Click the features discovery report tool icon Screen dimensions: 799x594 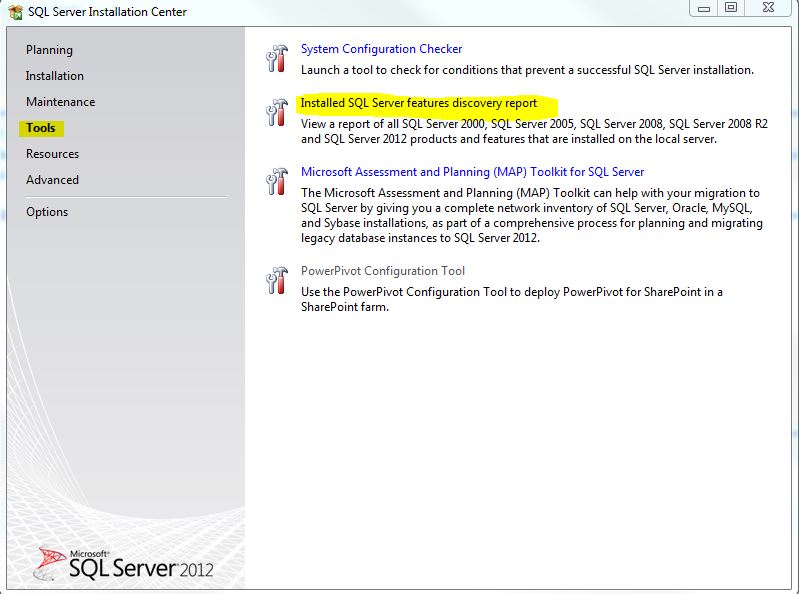pos(277,113)
